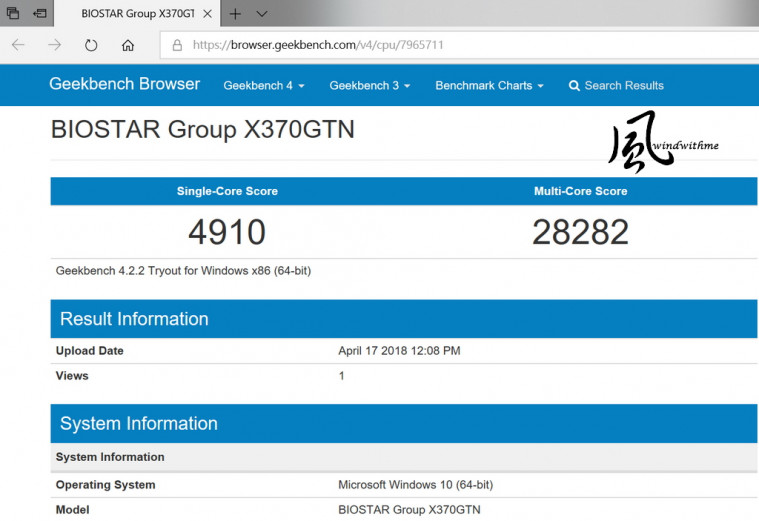Refresh the Geekbench page
The height and width of the screenshot is (521, 759).
[91, 45]
